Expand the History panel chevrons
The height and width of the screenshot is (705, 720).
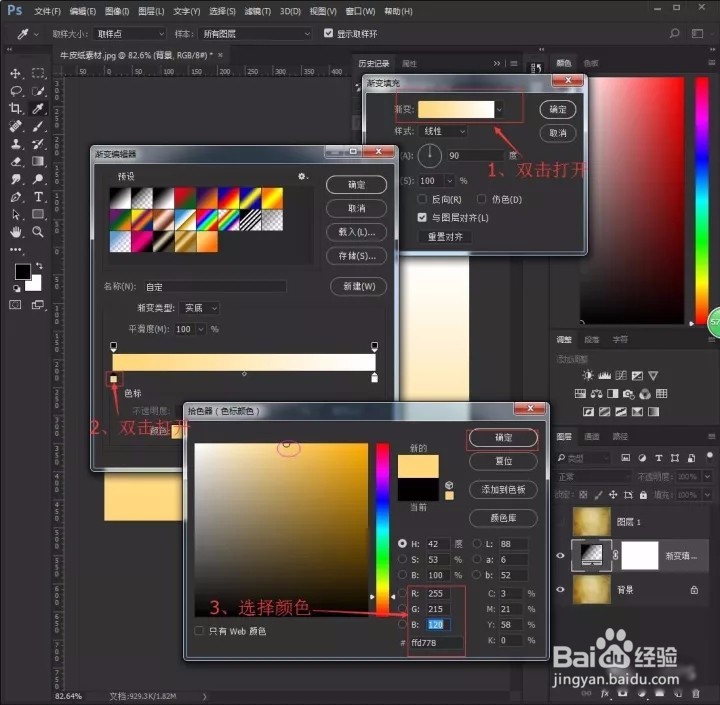497,63
